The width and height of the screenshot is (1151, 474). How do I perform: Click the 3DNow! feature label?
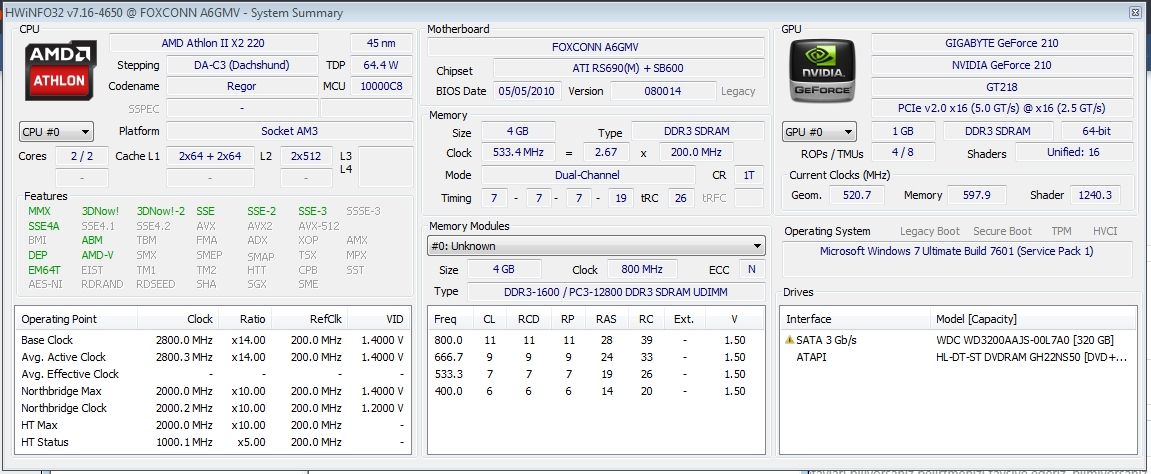click(101, 211)
